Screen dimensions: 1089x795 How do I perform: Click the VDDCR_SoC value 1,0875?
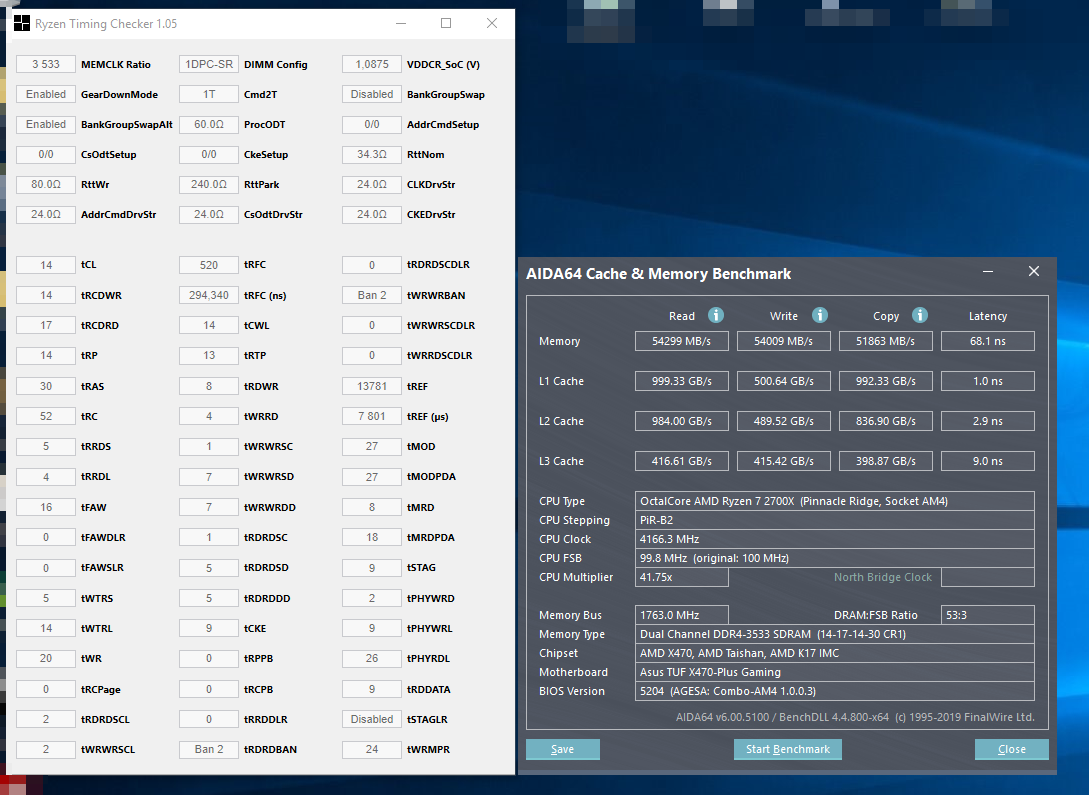pyautogui.click(x=372, y=65)
